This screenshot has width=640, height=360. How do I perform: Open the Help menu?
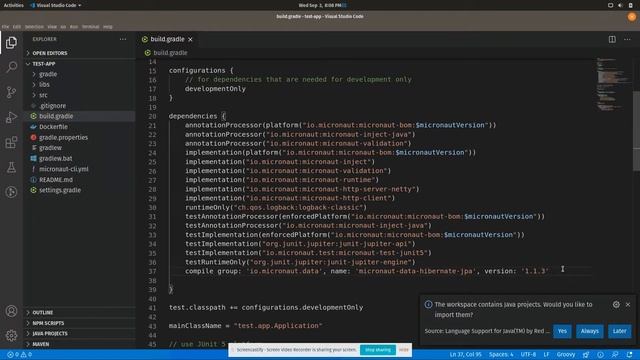click(x=108, y=27)
